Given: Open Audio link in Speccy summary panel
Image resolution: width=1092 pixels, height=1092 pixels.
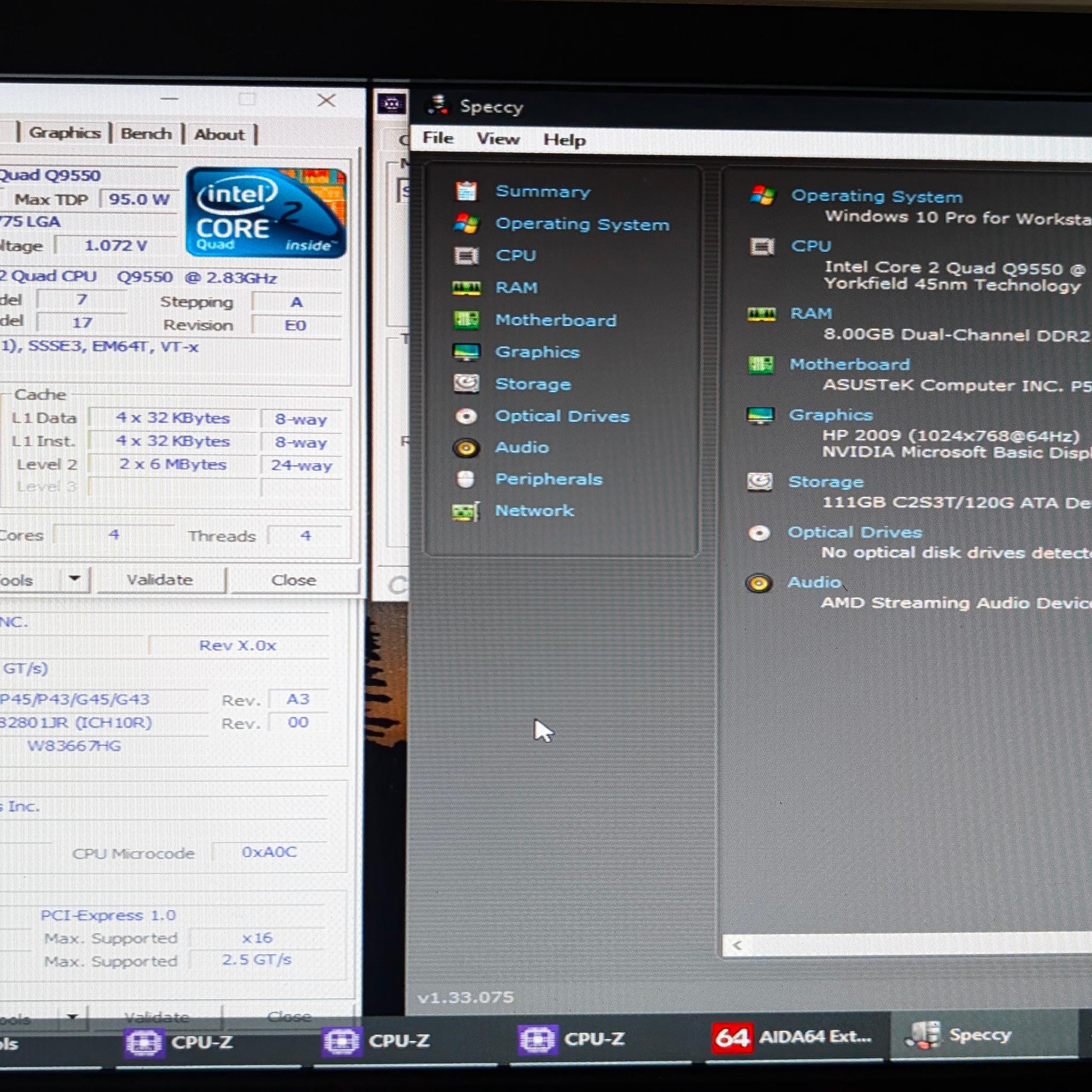Looking at the screenshot, I should point(814,583).
